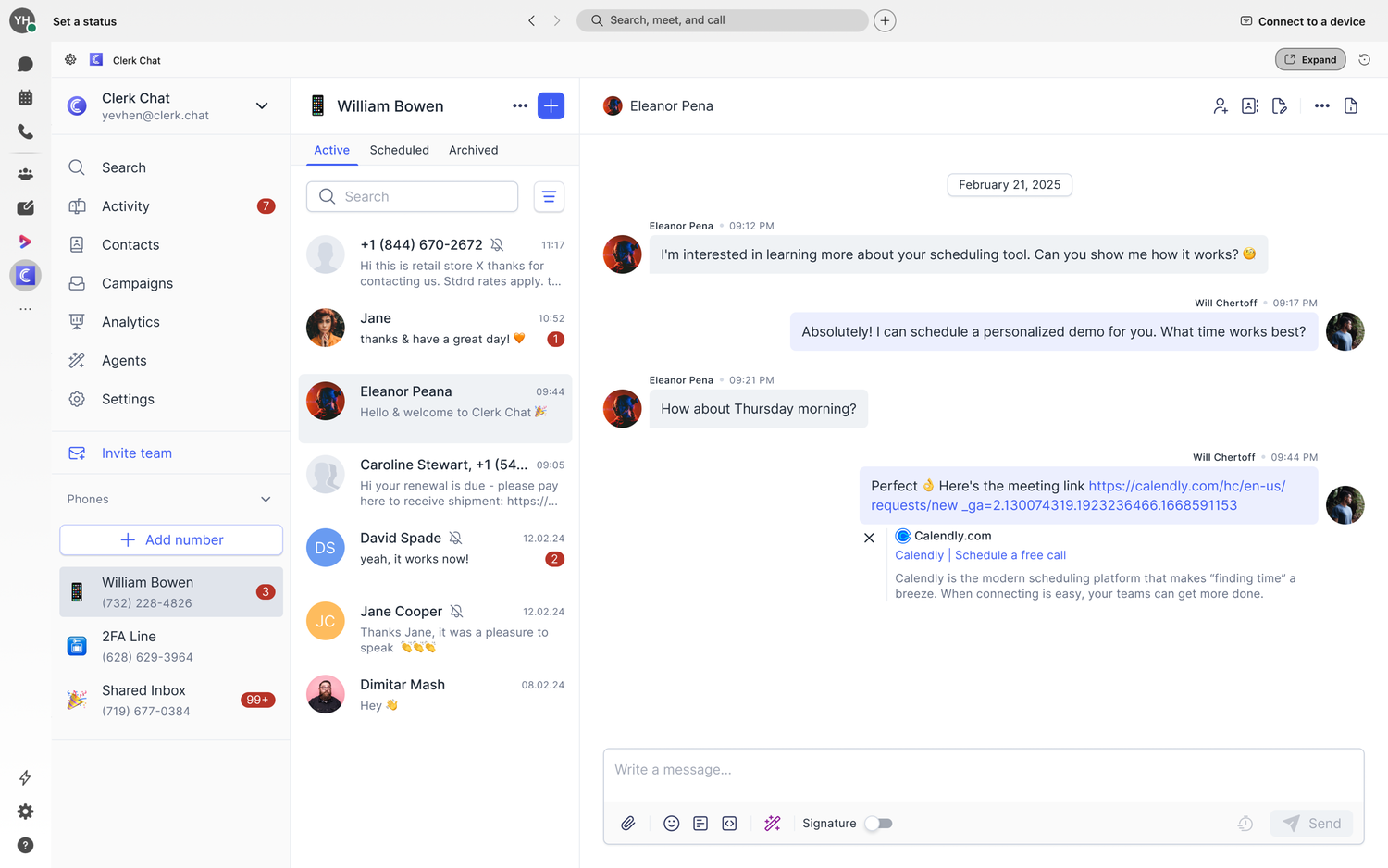1388x868 pixels.
Task: Click the Add number button
Action: coord(171,540)
